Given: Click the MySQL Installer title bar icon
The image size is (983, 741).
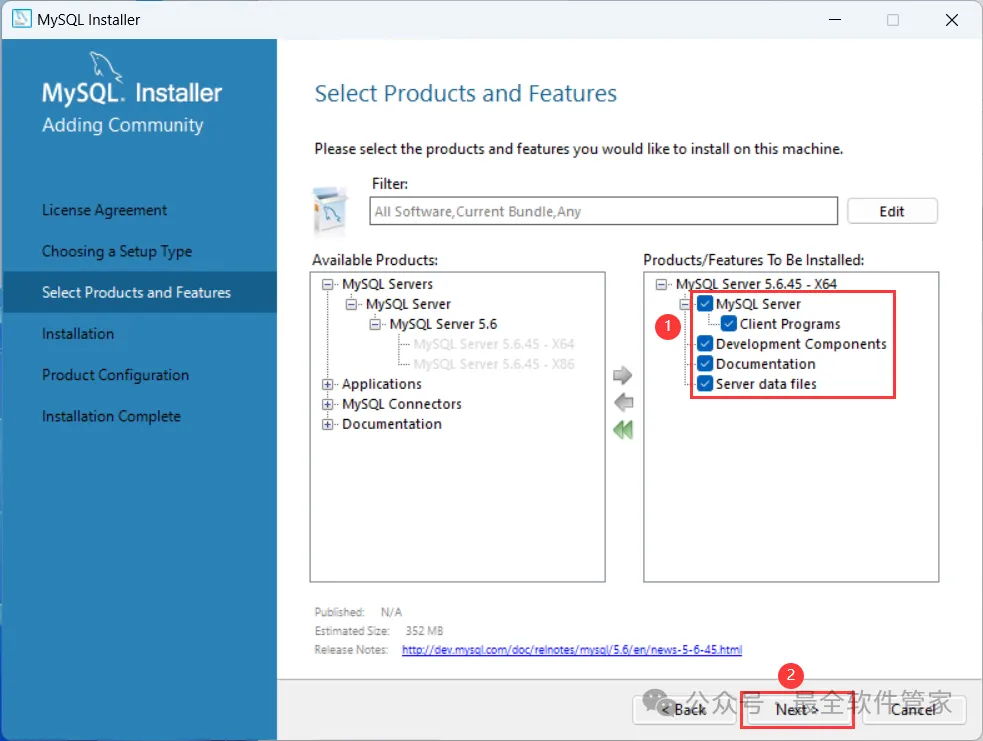Looking at the screenshot, I should pyautogui.click(x=21, y=19).
